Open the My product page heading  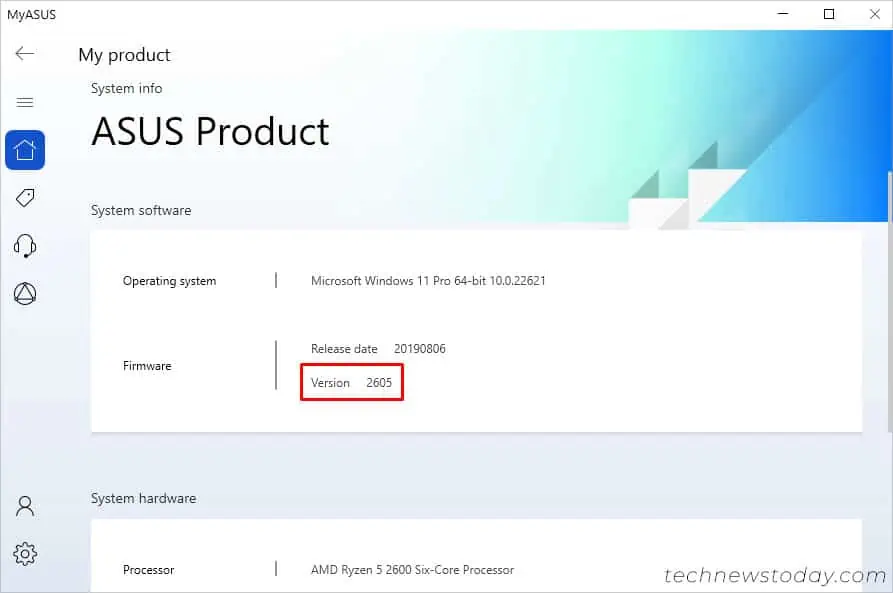pyautogui.click(x=124, y=55)
